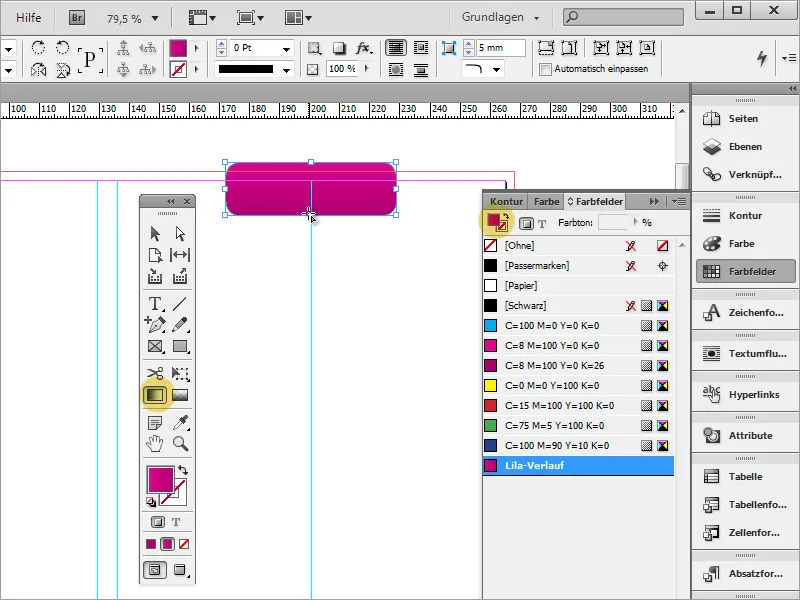Open the Ebenen panel
This screenshot has width=800, height=600.
pyautogui.click(x=744, y=147)
